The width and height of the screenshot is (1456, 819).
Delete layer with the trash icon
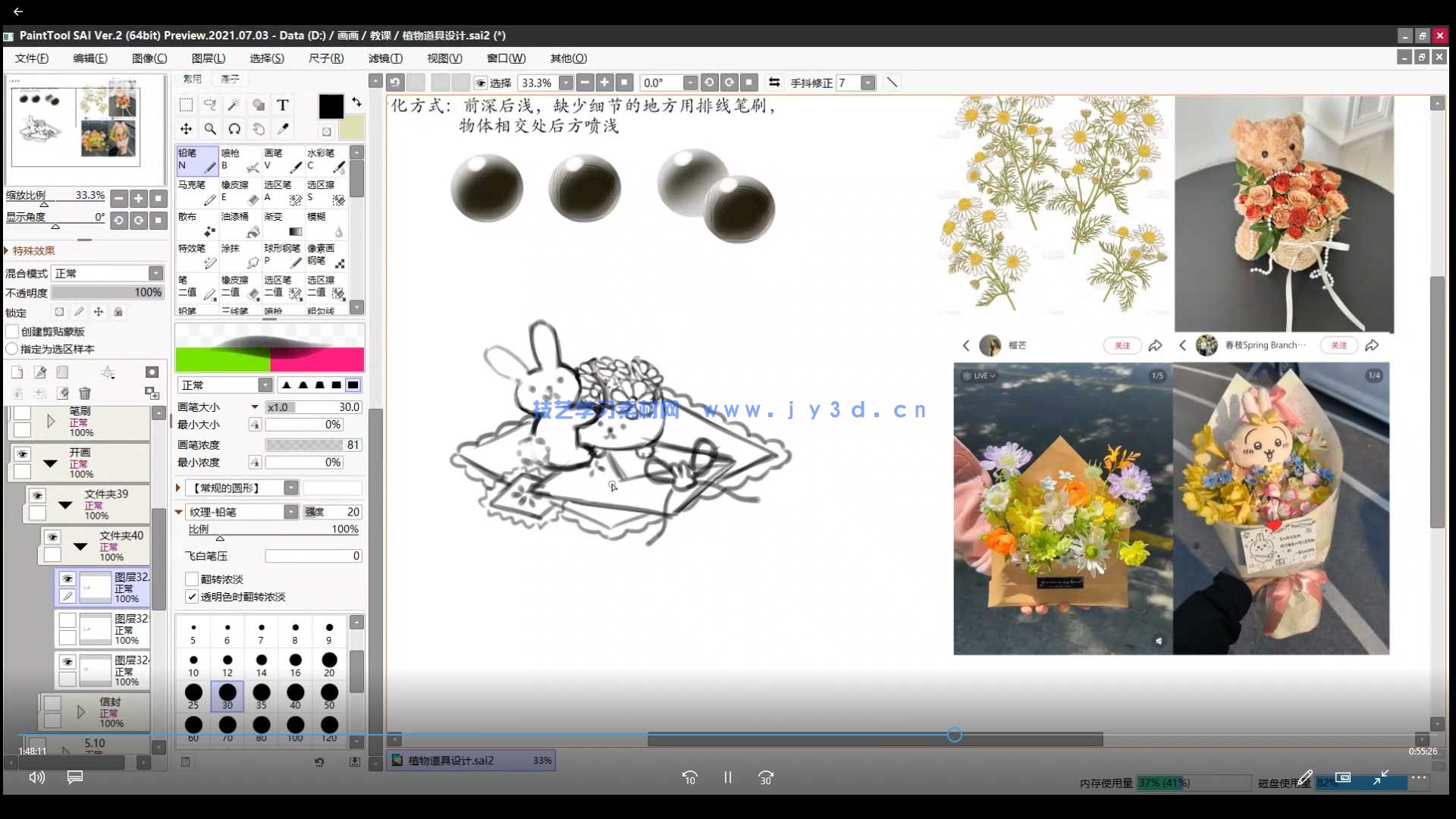85,393
